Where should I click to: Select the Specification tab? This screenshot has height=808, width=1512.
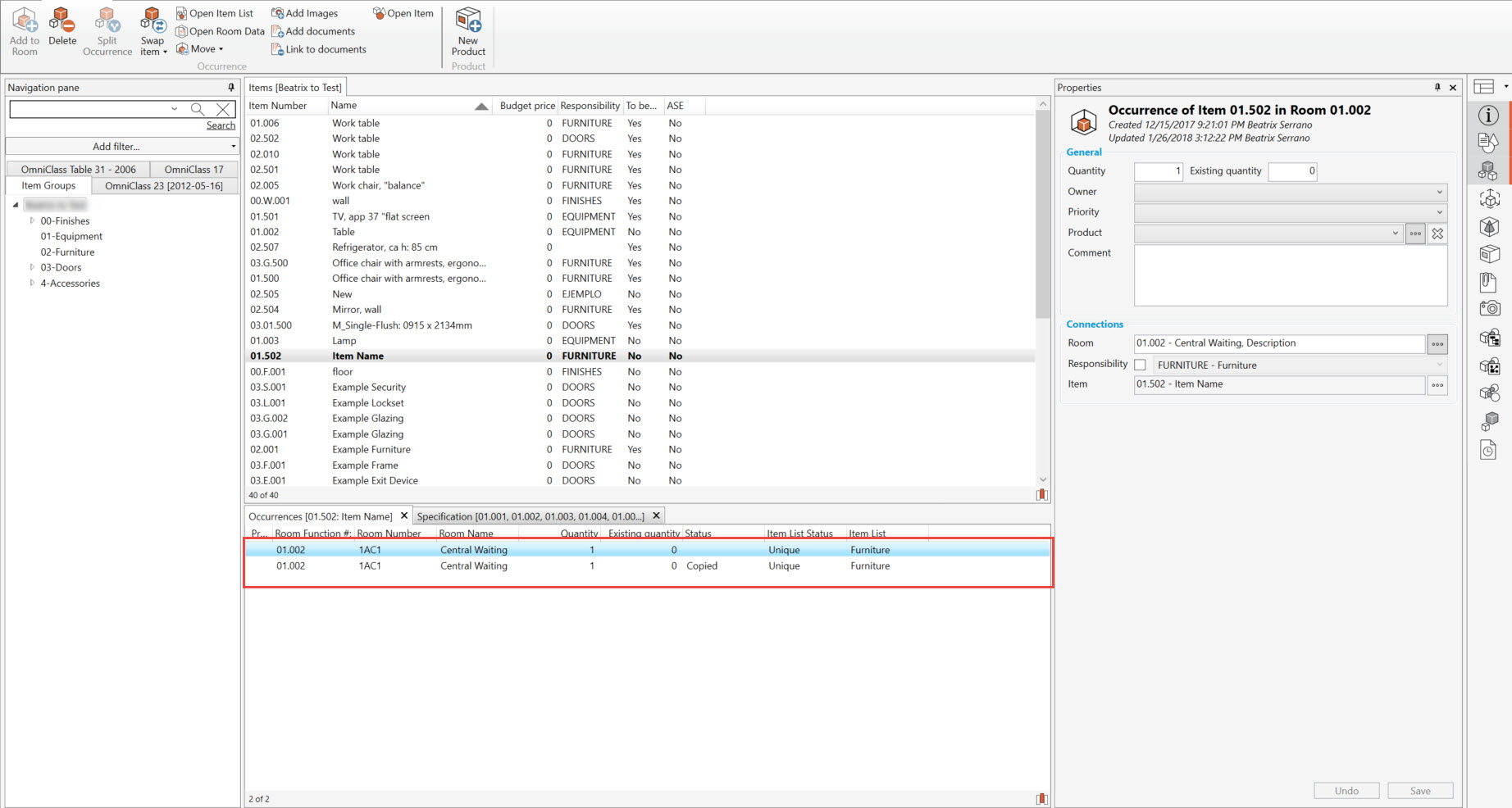pyautogui.click(x=531, y=516)
